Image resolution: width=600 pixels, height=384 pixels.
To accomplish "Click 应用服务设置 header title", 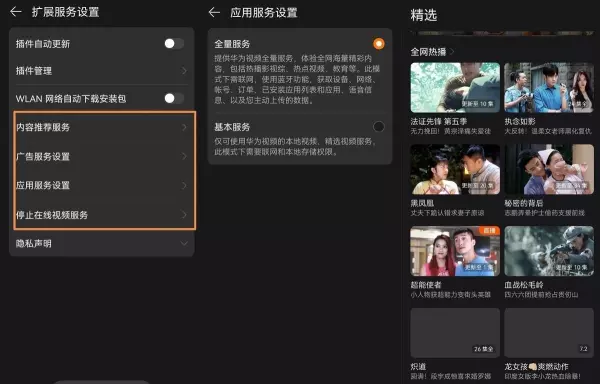I will tap(264, 13).
